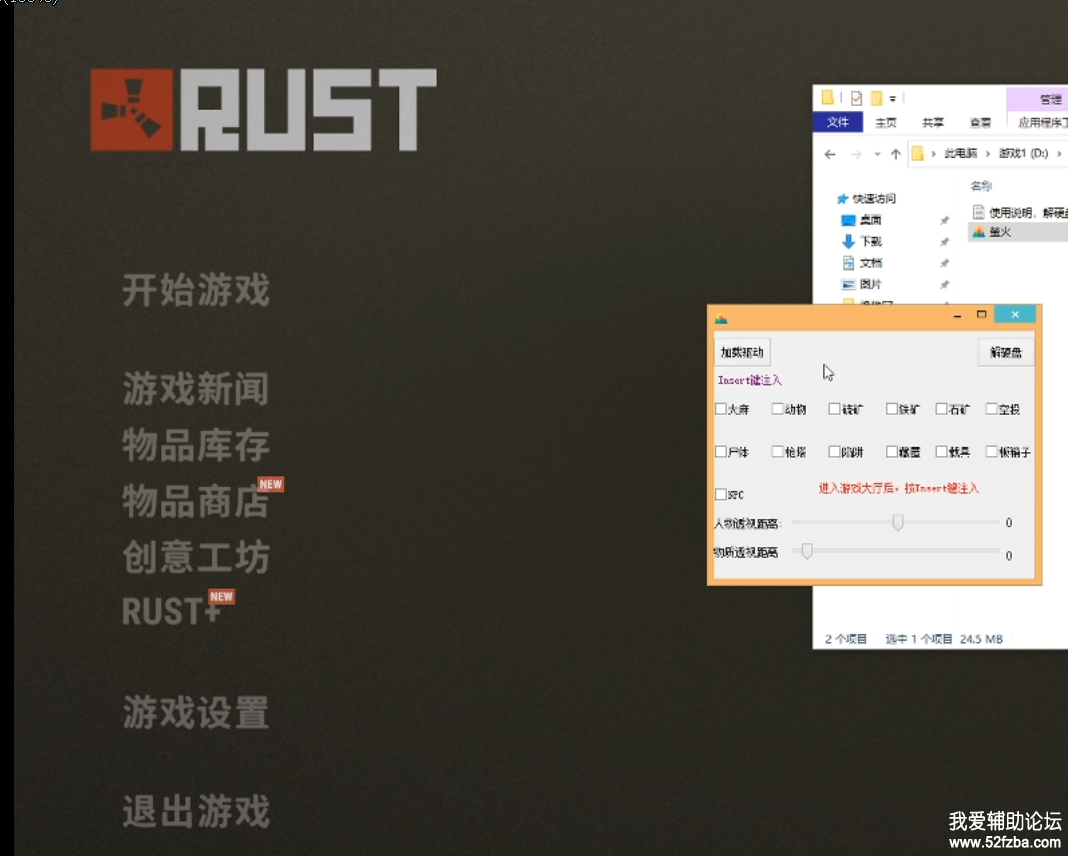This screenshot has height=856, width=1068.
Task: Open 游戏设置 from the Rust menu
Action: coord(196,714)
